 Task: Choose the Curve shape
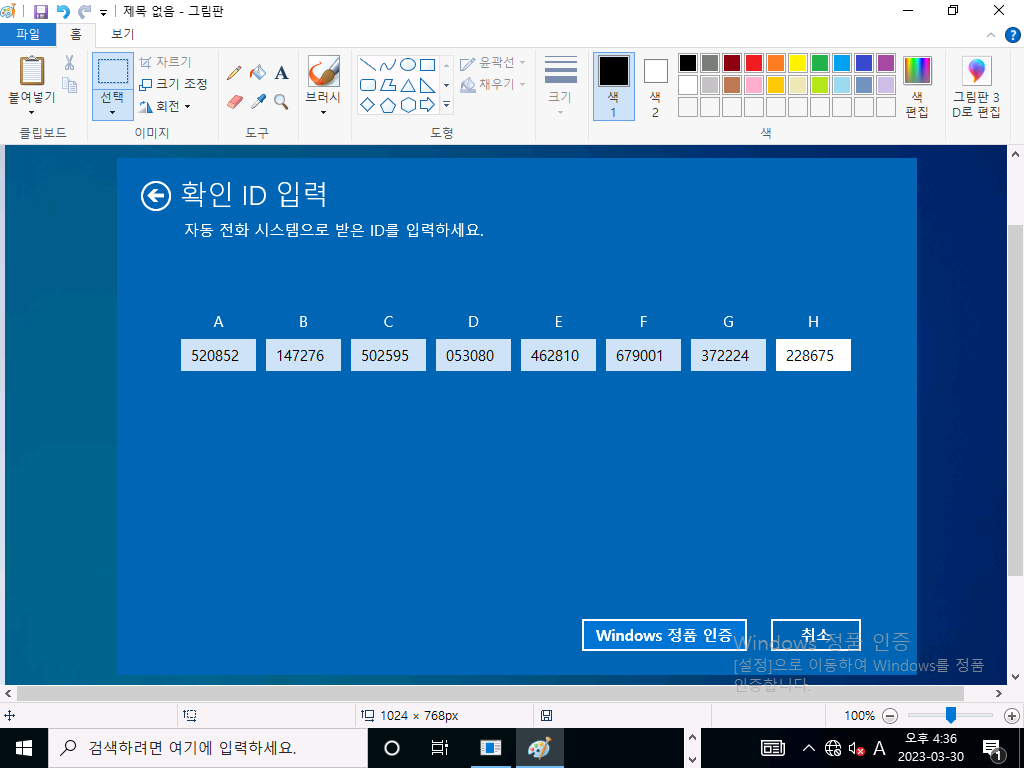point(388,65)
